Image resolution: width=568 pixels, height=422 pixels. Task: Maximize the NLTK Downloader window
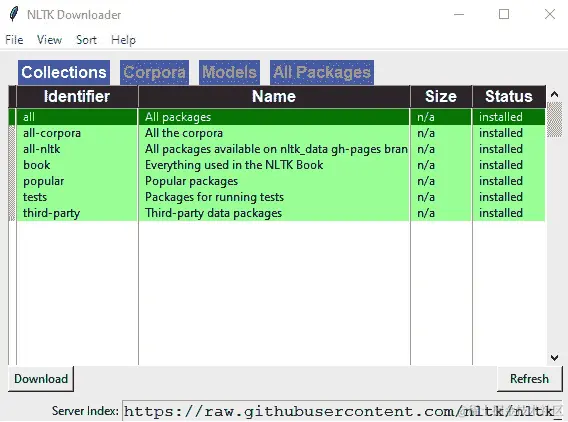(x=504, y=14)
